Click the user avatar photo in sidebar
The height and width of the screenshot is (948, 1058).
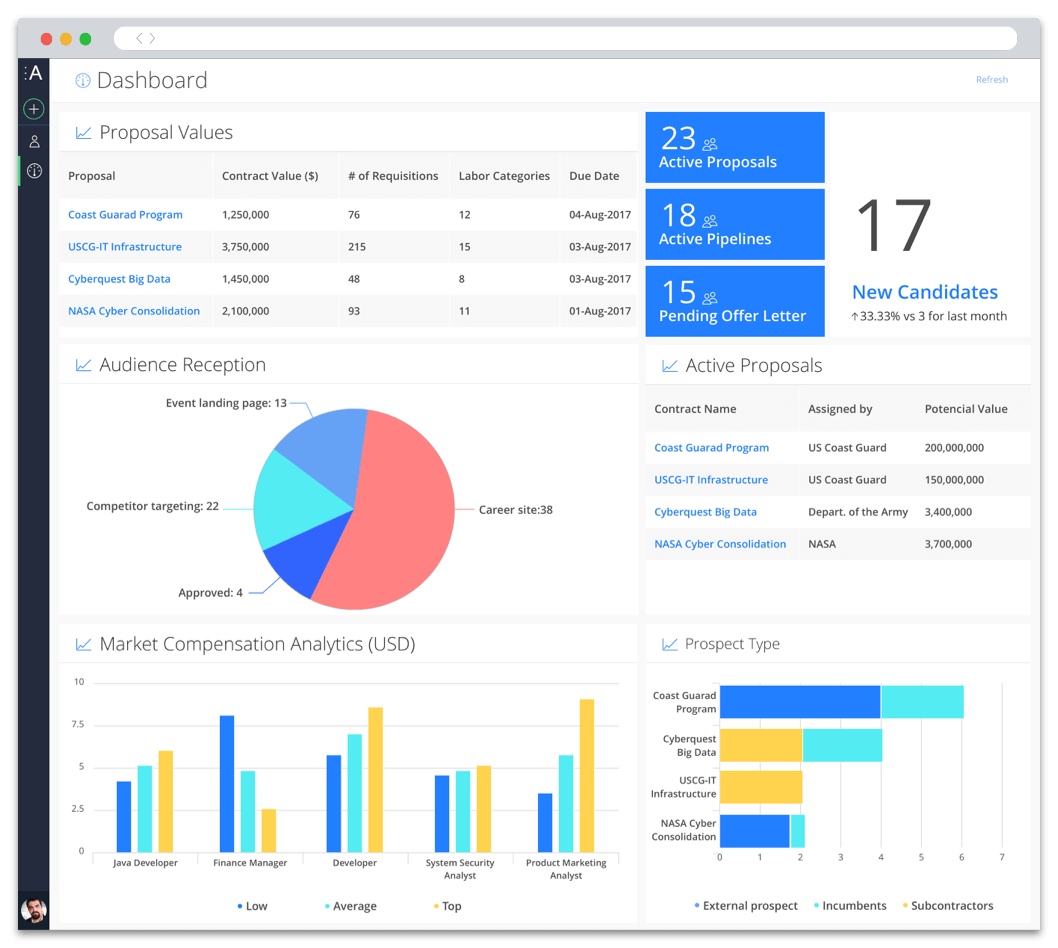(x=34, y=910)
